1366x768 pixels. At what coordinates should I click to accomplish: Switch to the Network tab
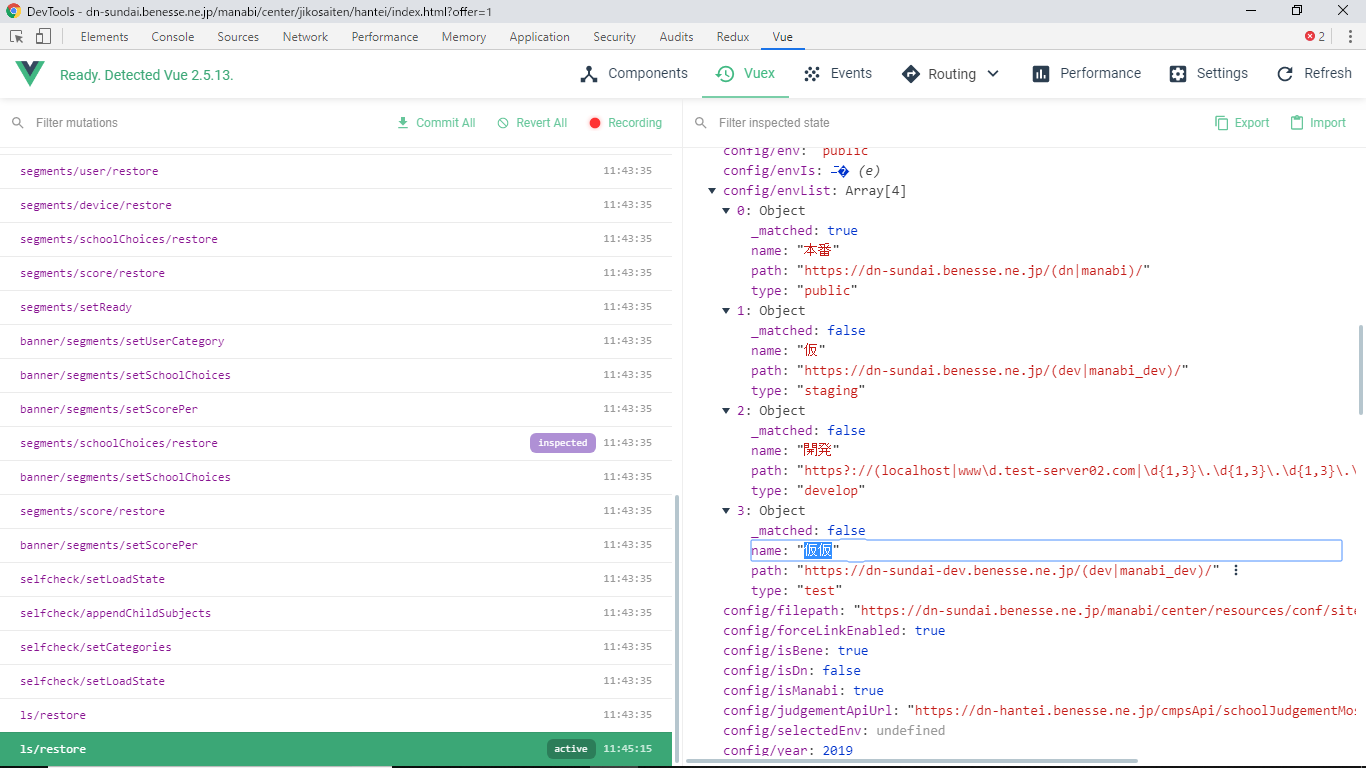(x=305, y=37)
